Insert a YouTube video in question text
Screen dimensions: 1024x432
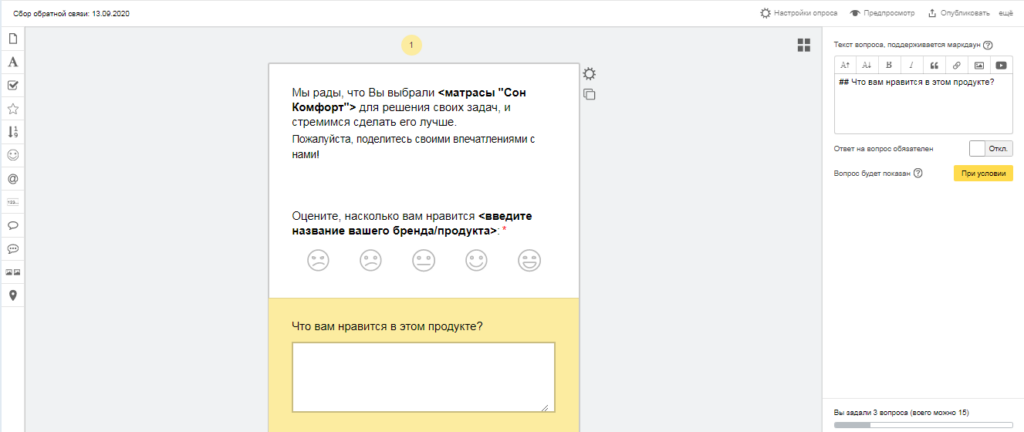coord(1001,65)
